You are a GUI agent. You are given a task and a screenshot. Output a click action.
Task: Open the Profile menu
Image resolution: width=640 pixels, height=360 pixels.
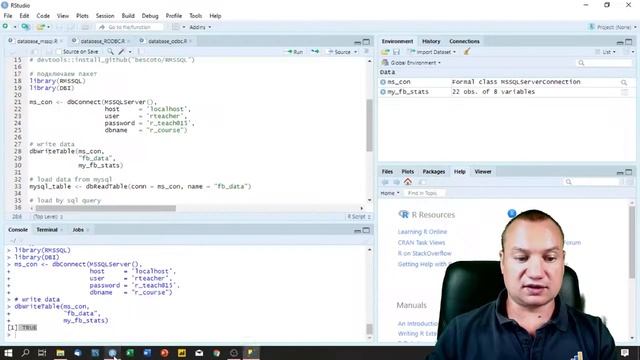(173, 16)
